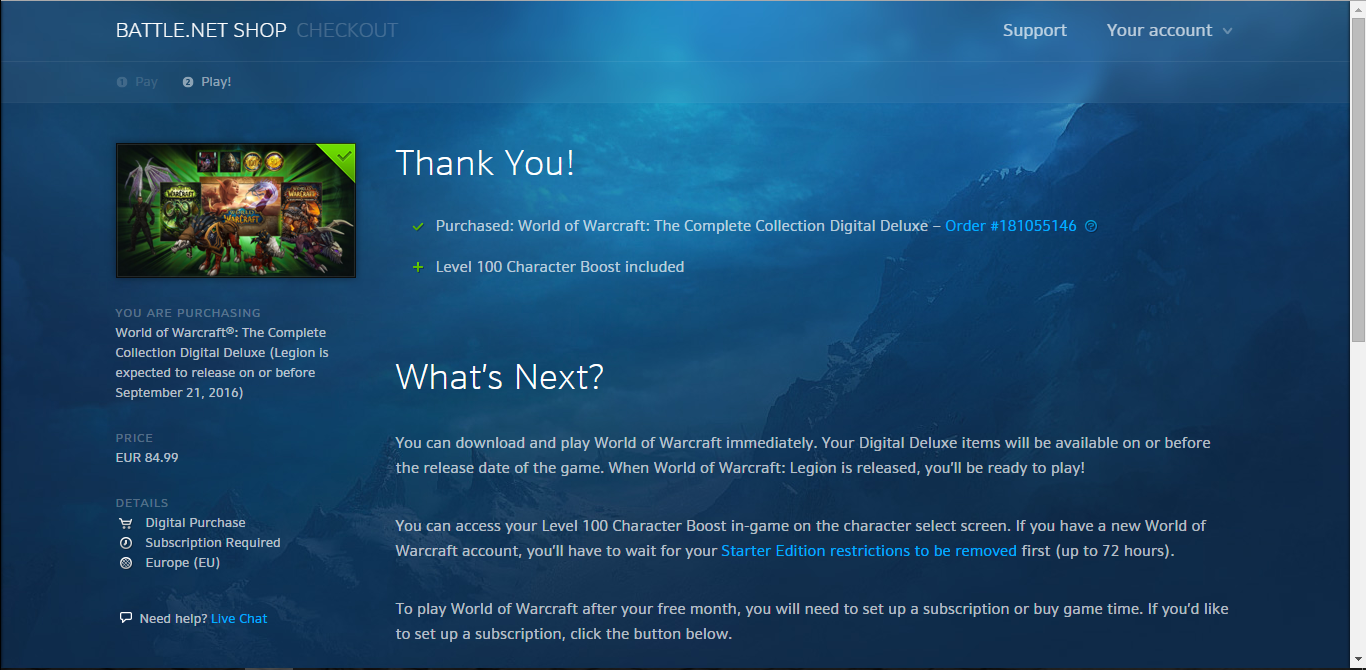
Task: Click the chat bubble icon near Need help
Action: 125,618
